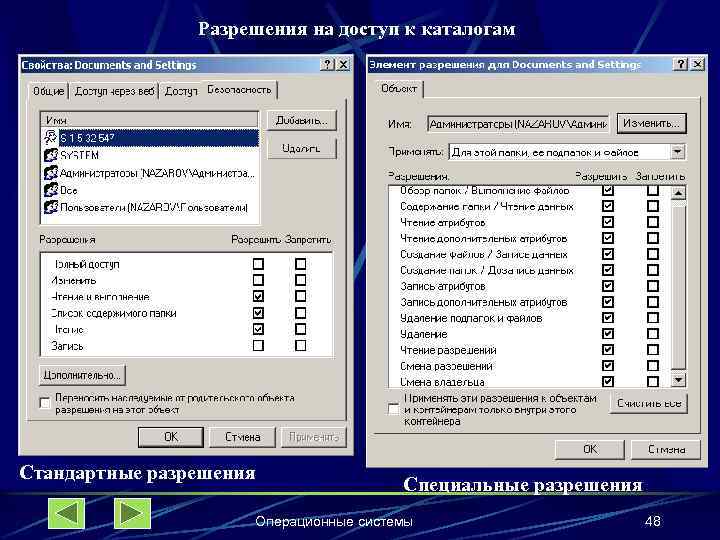720x540 pixels.
Task: Click permissions list scrollbar up arrow
Action: [x=678, y=193]
